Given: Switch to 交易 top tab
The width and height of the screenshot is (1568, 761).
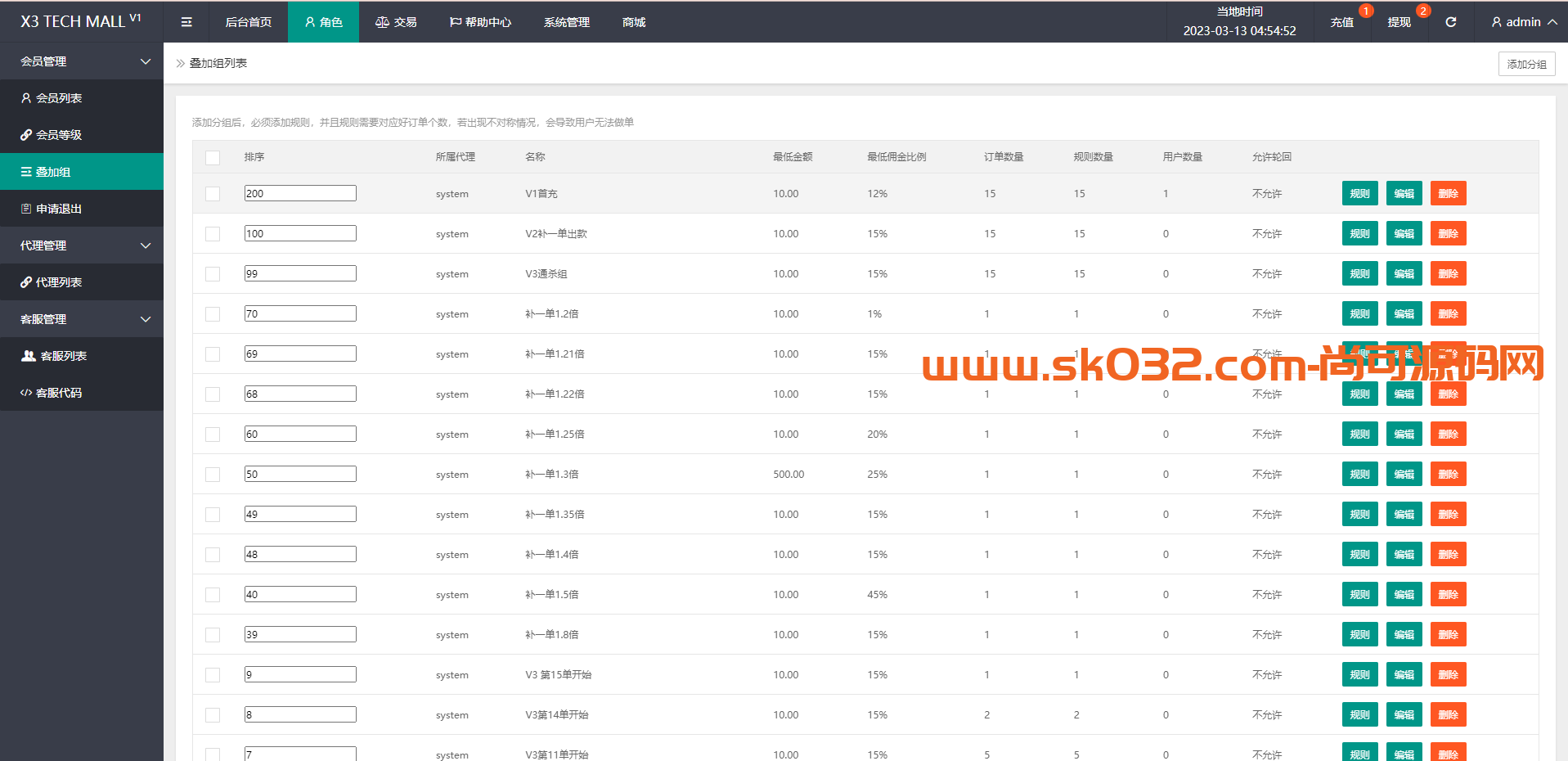Looking at the screenshot, I should (396, 22).
